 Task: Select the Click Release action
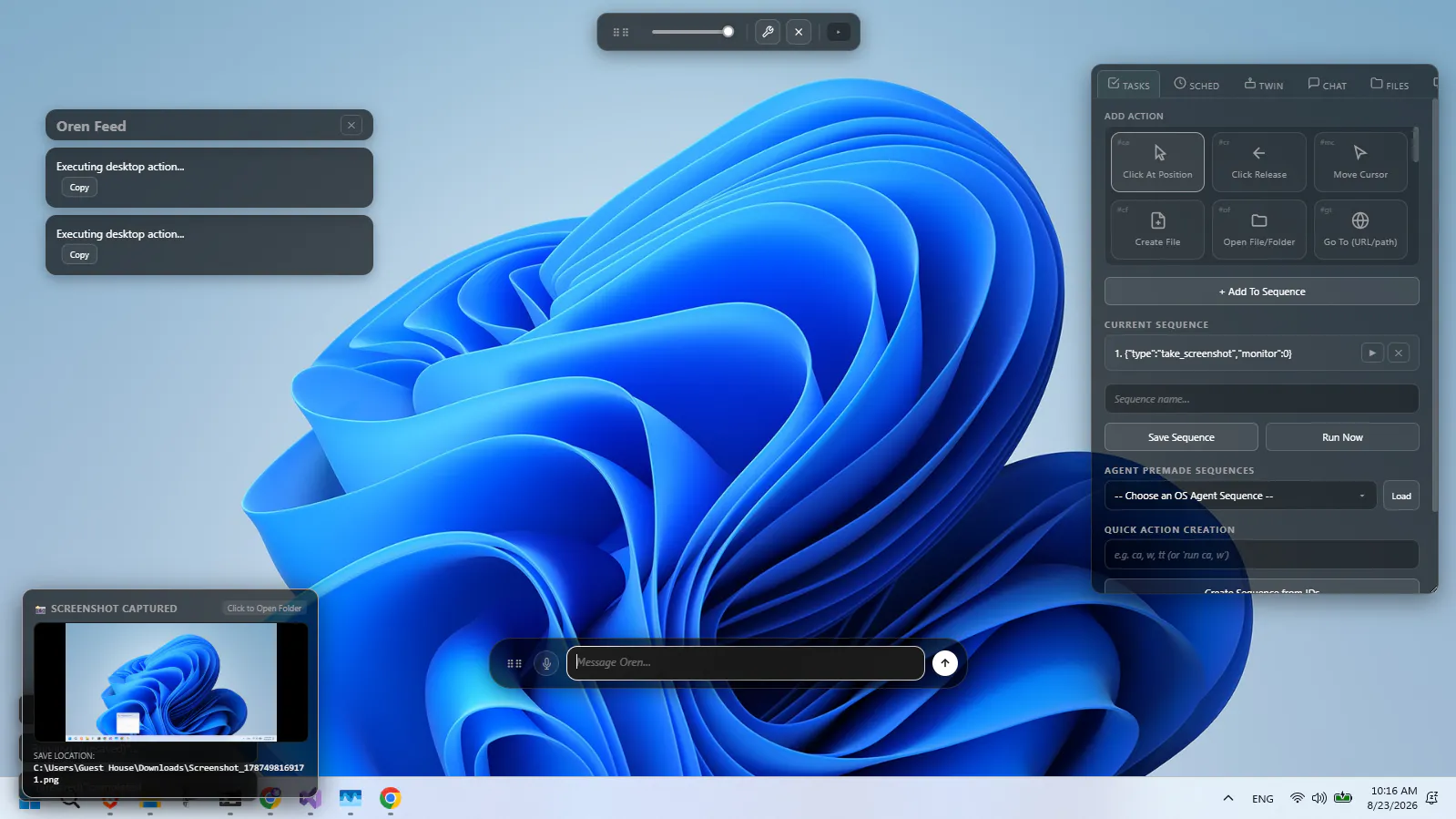coord(1259,162)
